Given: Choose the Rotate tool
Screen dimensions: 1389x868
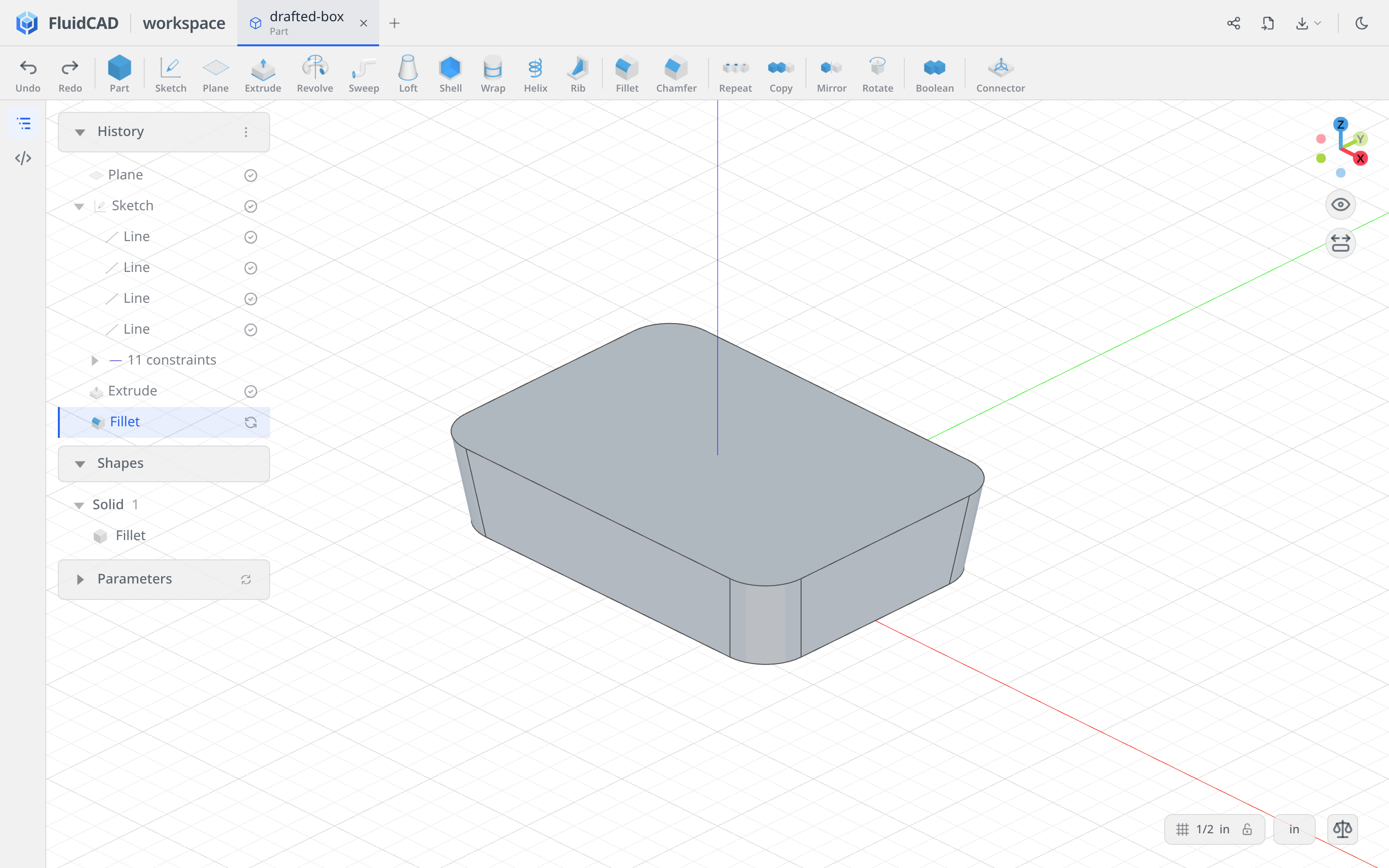Looking at the screenshot, I should (x=878, y=75).
